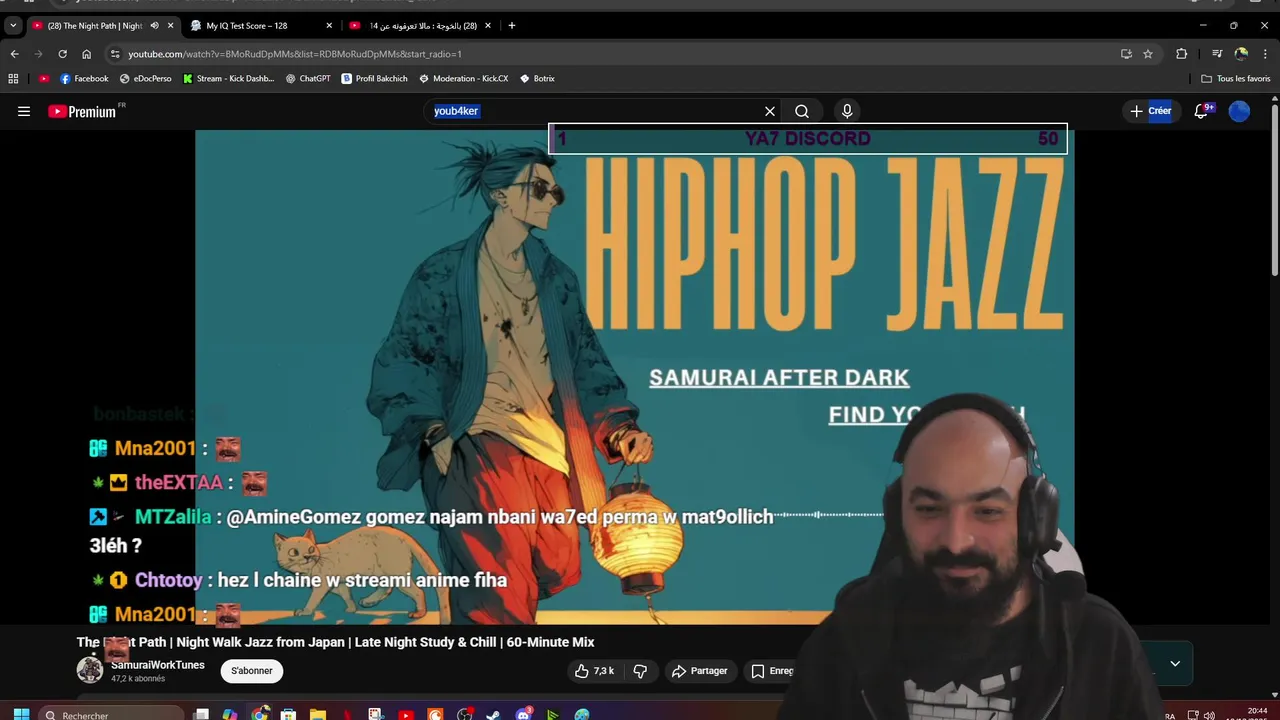Expand the playlist panel chevron

[1175, 663]
